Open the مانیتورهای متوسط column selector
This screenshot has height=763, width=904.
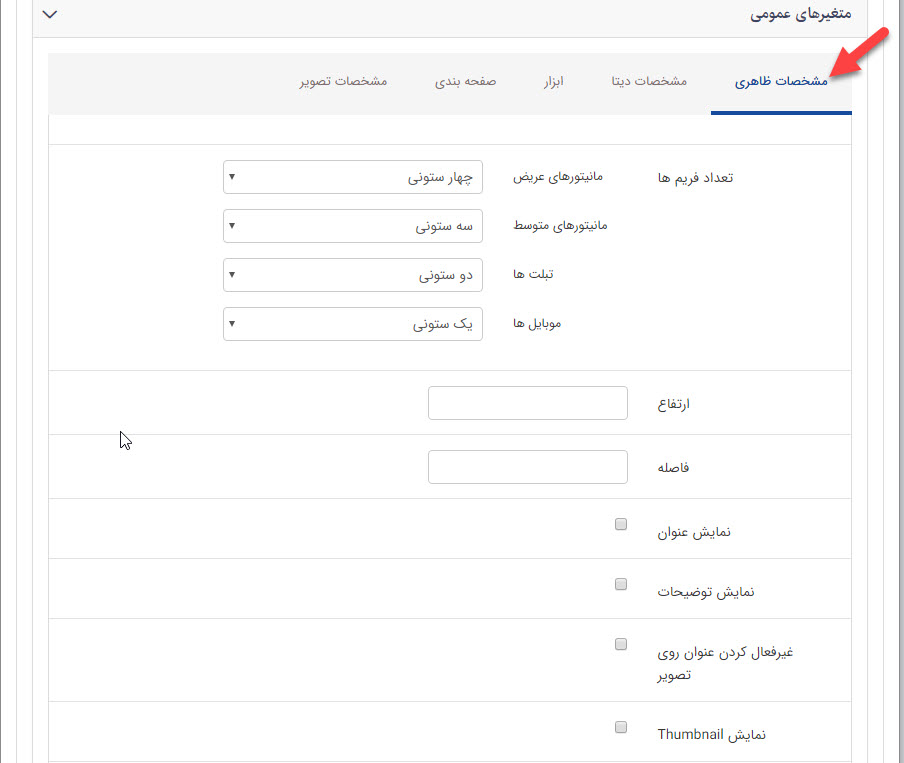(352, 226)
